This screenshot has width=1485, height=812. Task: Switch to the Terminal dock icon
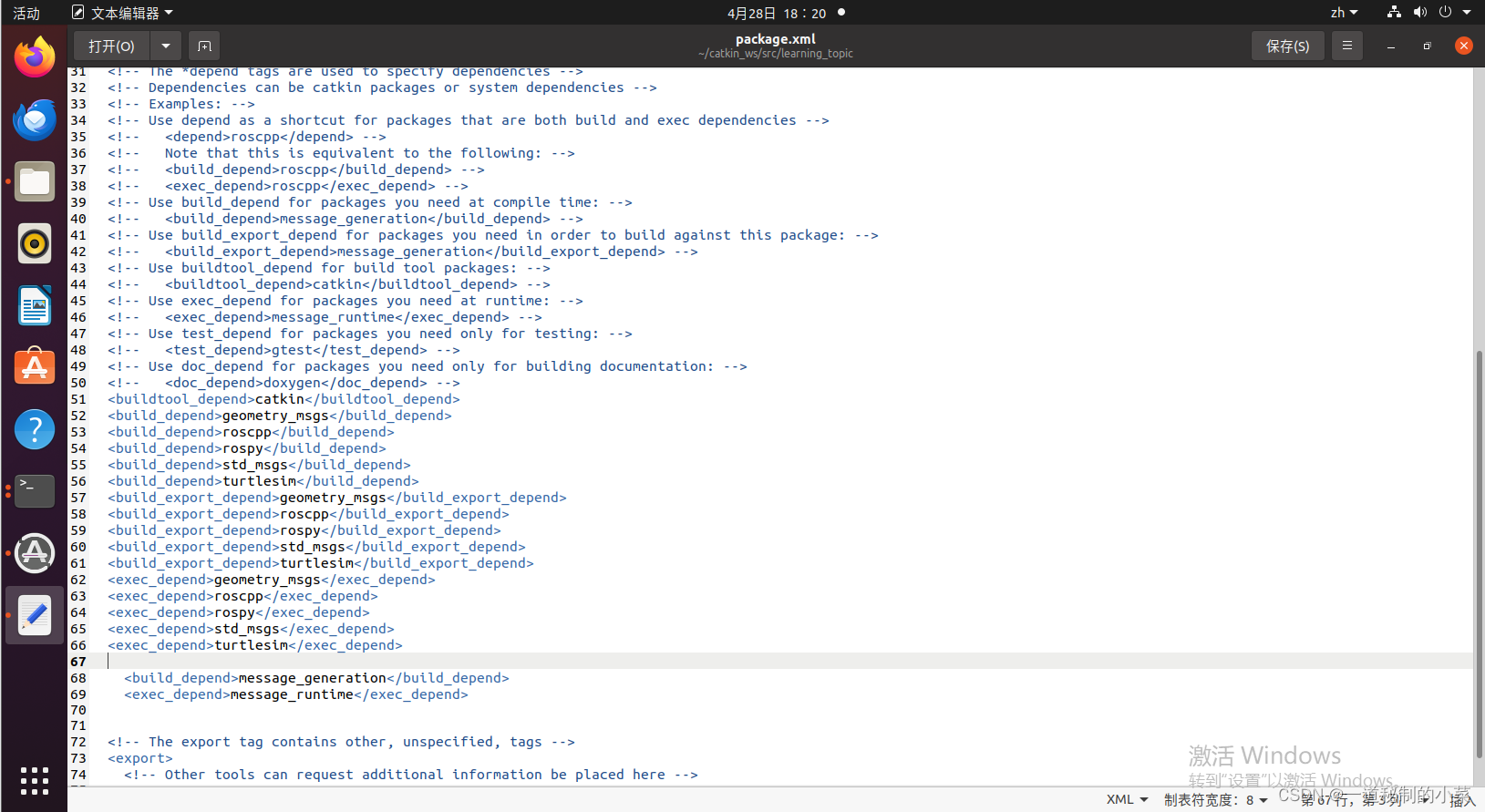(35, 491)
